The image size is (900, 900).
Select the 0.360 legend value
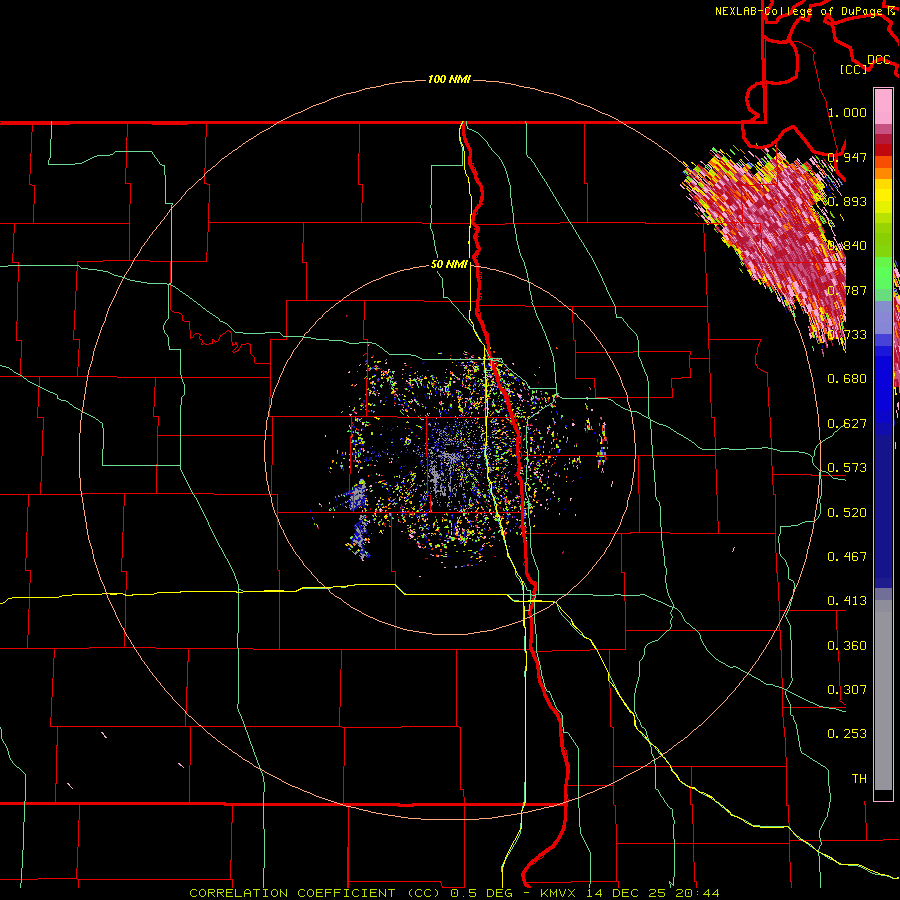click(847, 645)
